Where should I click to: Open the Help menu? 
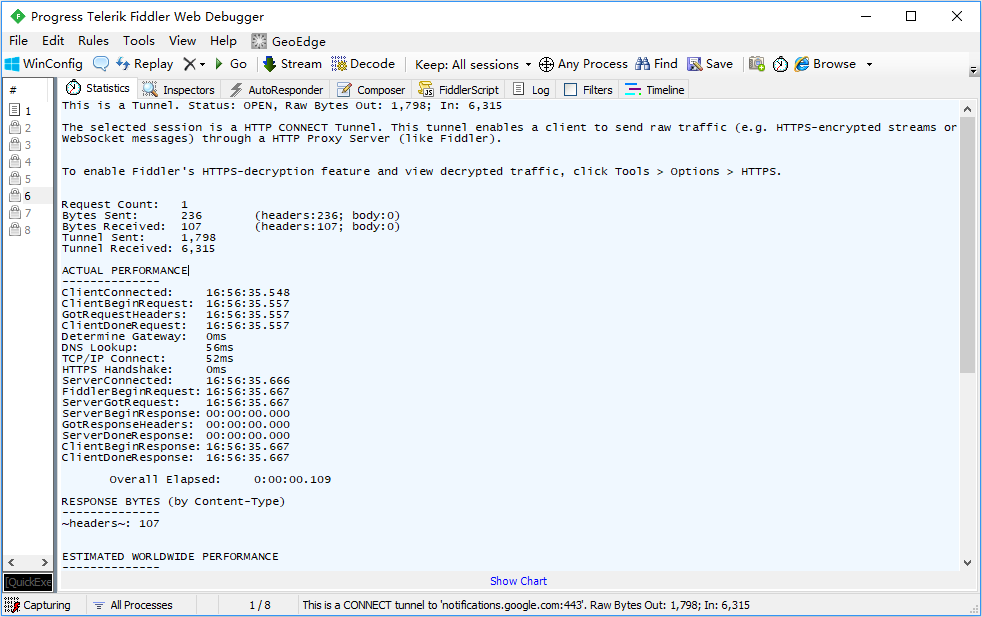(223, 41)
